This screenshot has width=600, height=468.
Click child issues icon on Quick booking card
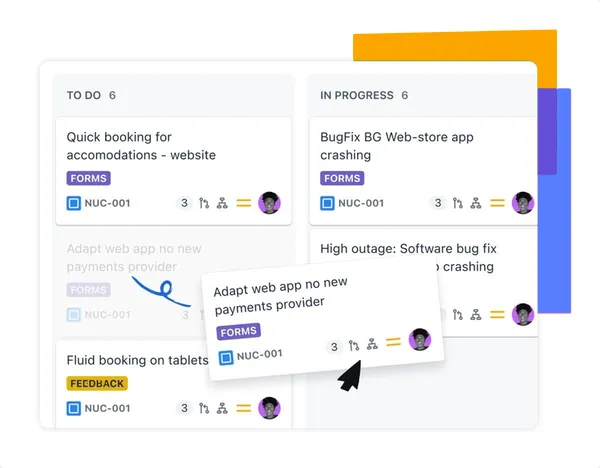point(223,203)
